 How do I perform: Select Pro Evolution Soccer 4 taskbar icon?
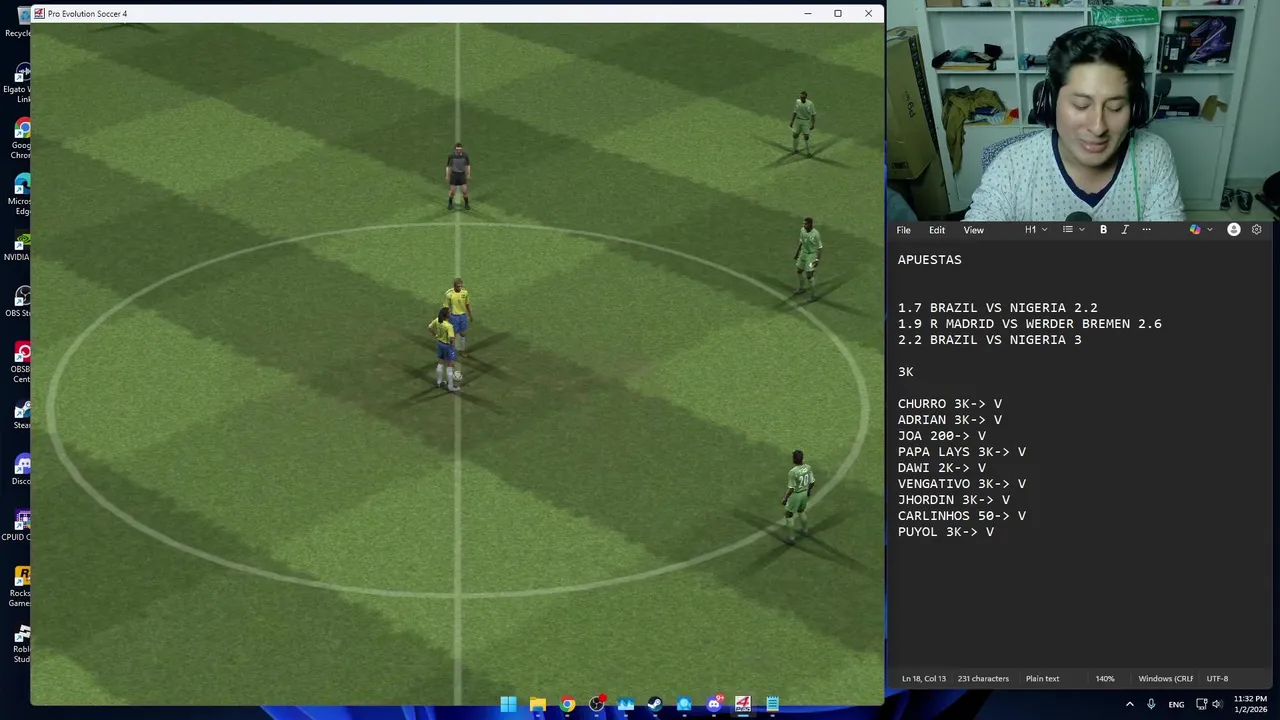(x=743, y=704)
